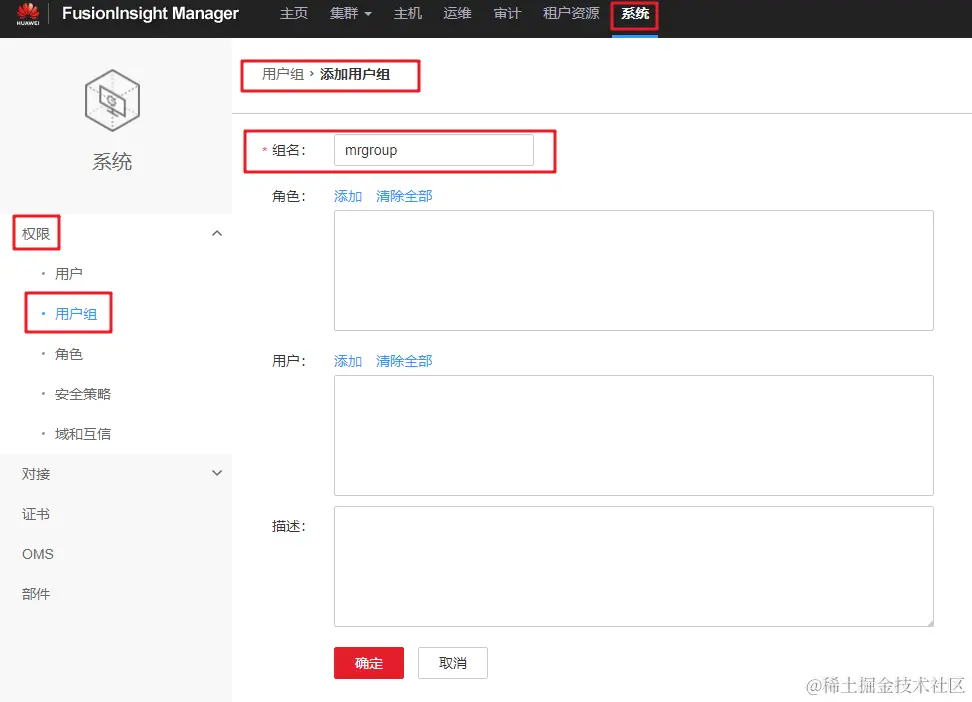This screenshot has height=702, width=972.
Task: Click FusionInsight Manager title
Action: pyautogui.click(x=150, y=14)
